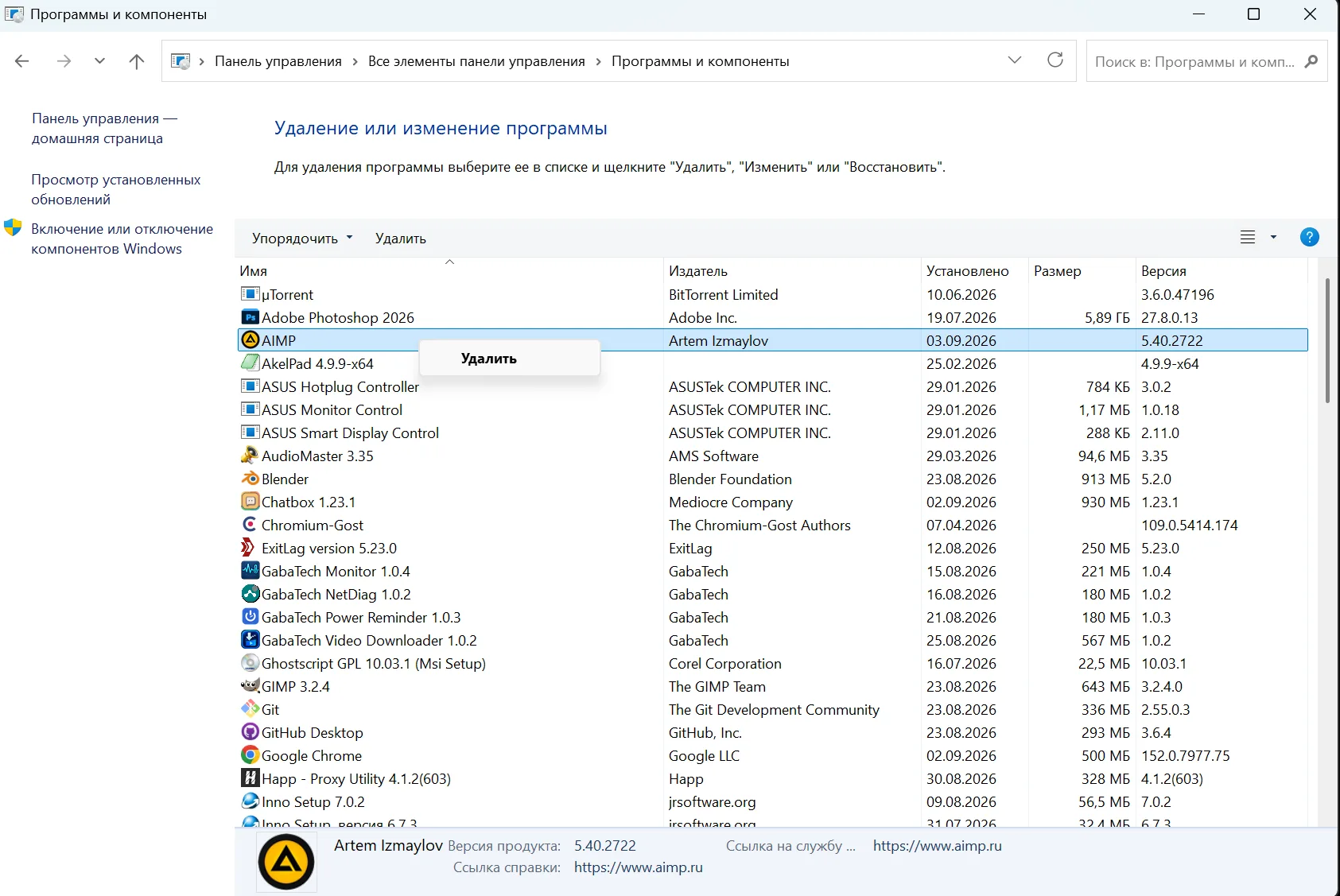The height and width of the screenshot is (896, 1340).
Task: Click the Chromium-Gost icon
Action: [x=250, y=525]
